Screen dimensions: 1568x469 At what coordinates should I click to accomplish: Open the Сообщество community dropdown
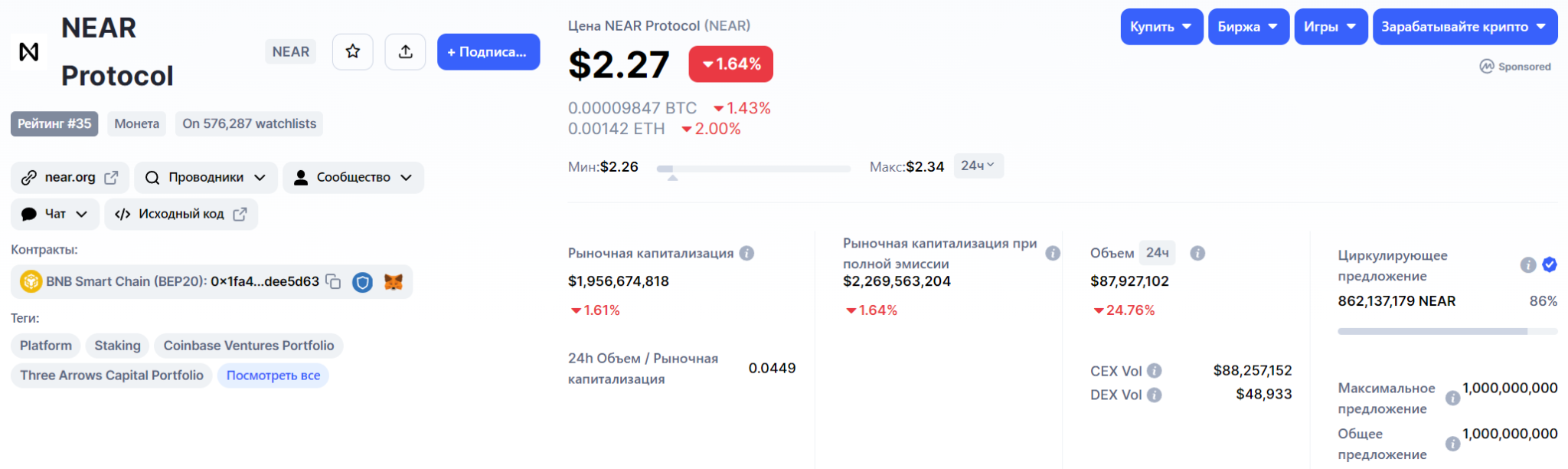point(353,177)
